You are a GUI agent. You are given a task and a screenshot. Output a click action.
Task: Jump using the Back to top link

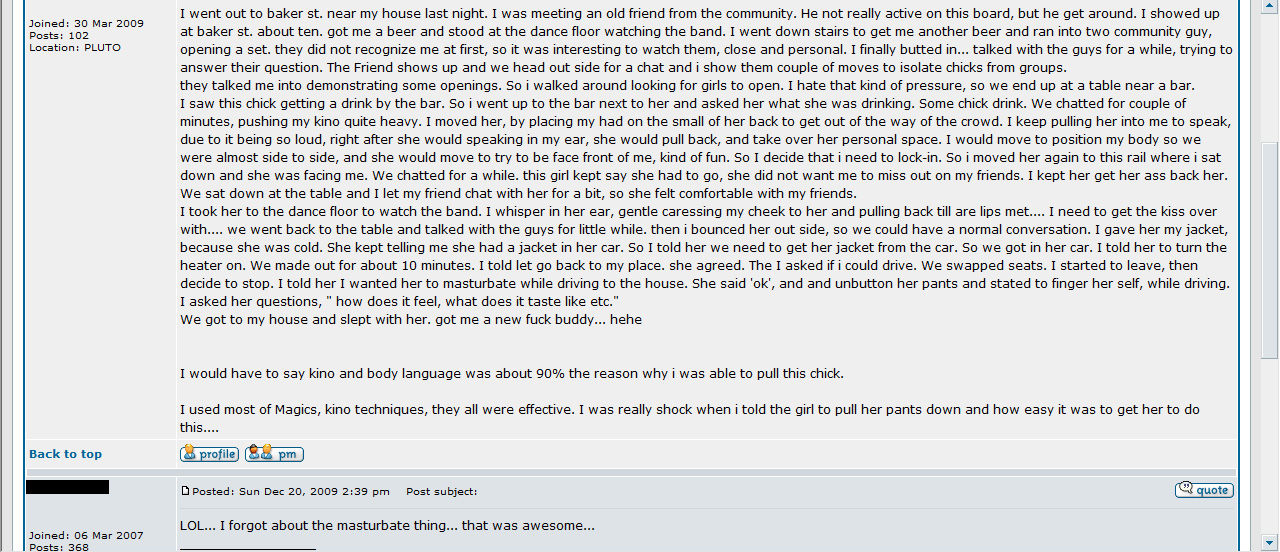click(x=65, y=454)
